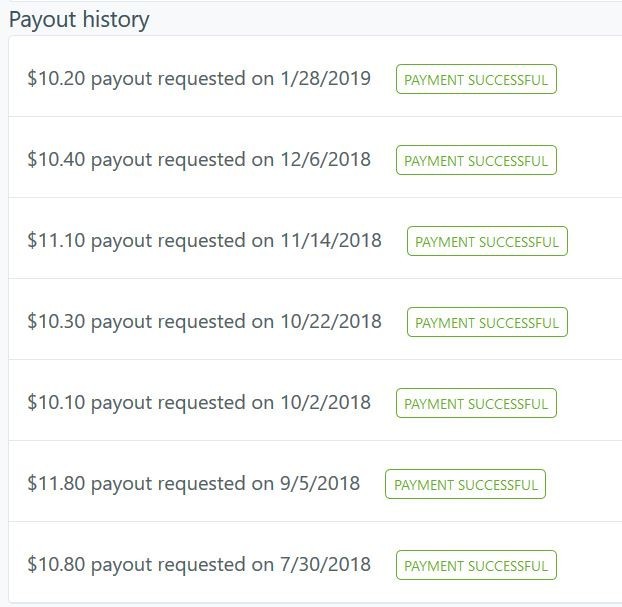Screen dimensions: 622x607
Task: Click Payment Successful badge for 9/5/2018 payout
Action: 465,484
